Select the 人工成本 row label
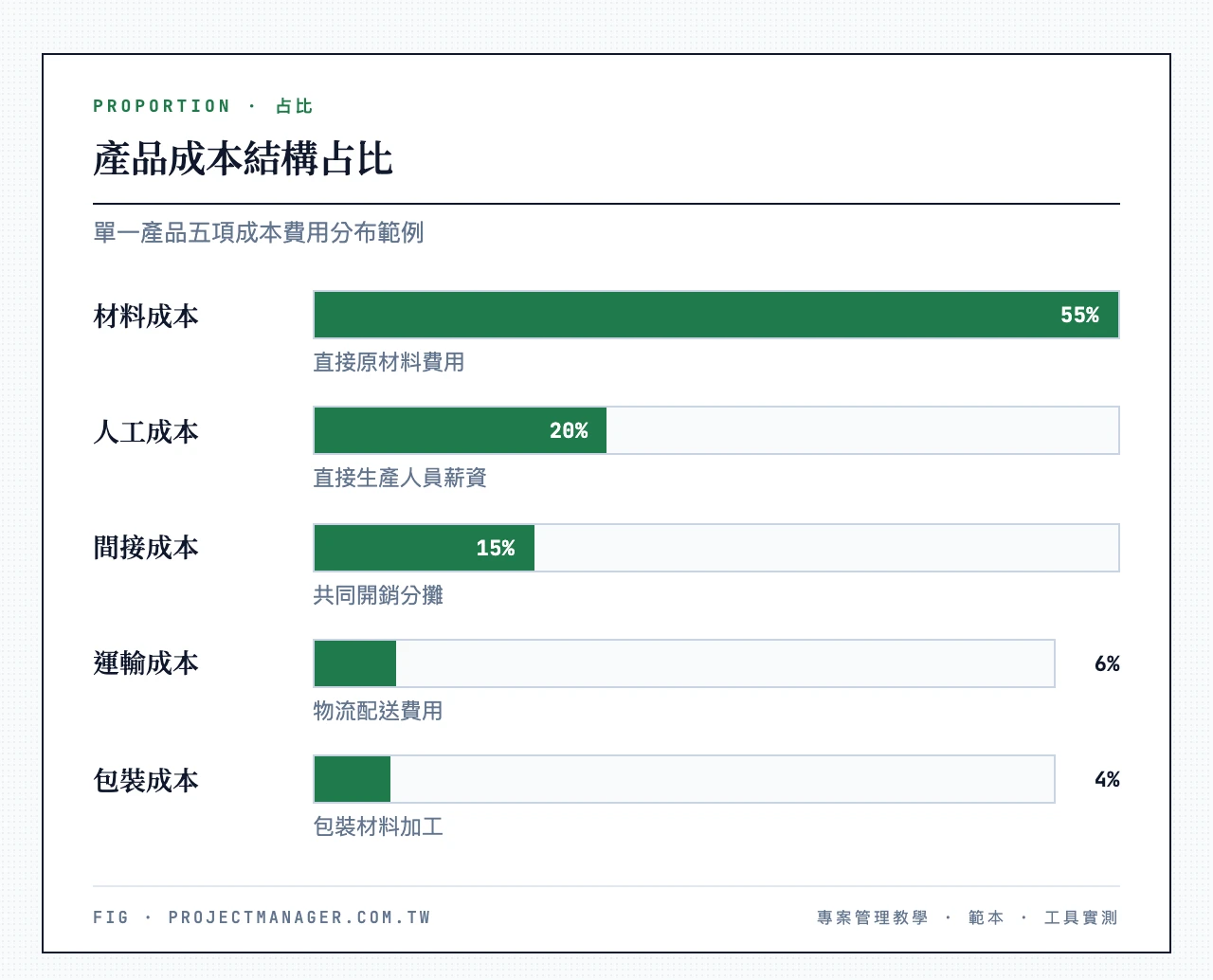This screenshot has height=980, width=1213. click(146, 431)
